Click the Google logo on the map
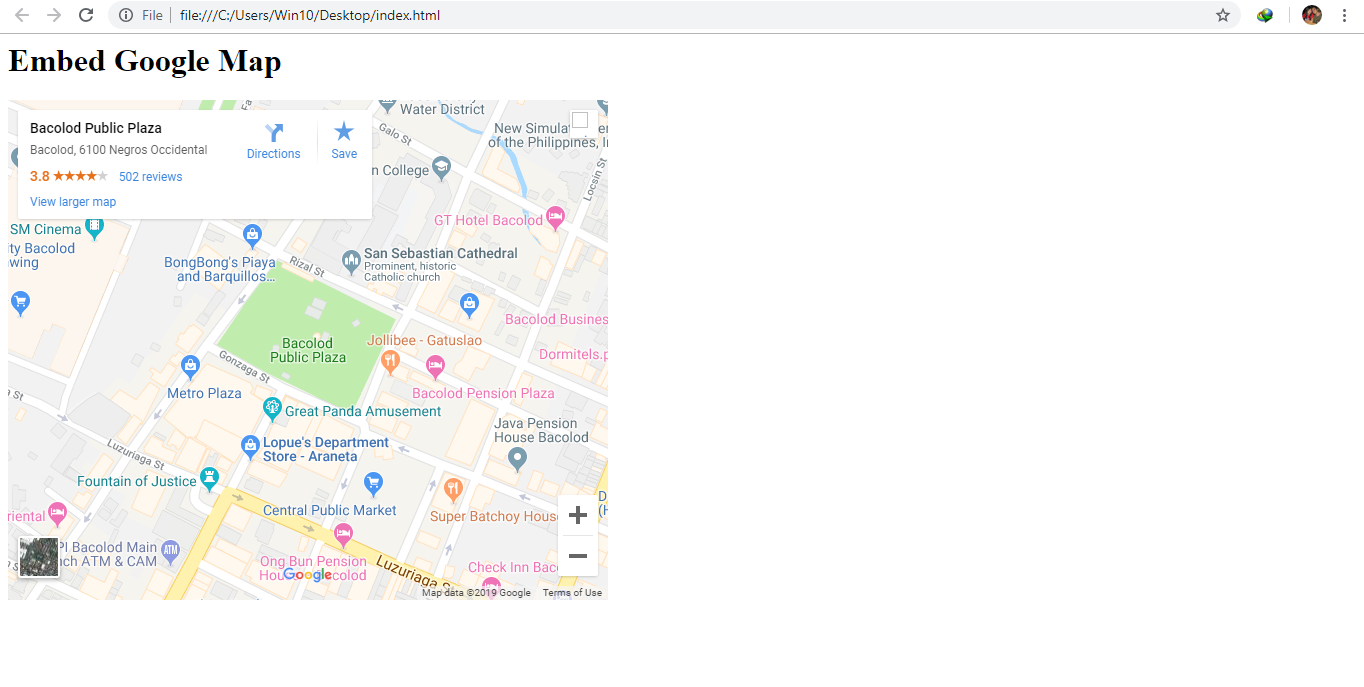The width and height of the screenshot is (1364, 687). tap(307, 575)
